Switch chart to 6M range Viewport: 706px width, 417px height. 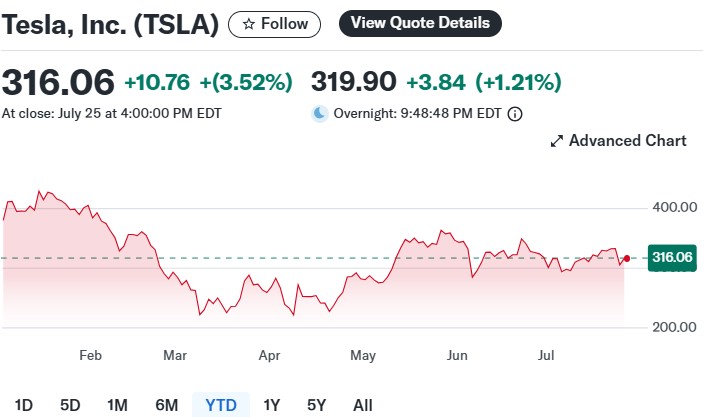[x=167, y=405]
